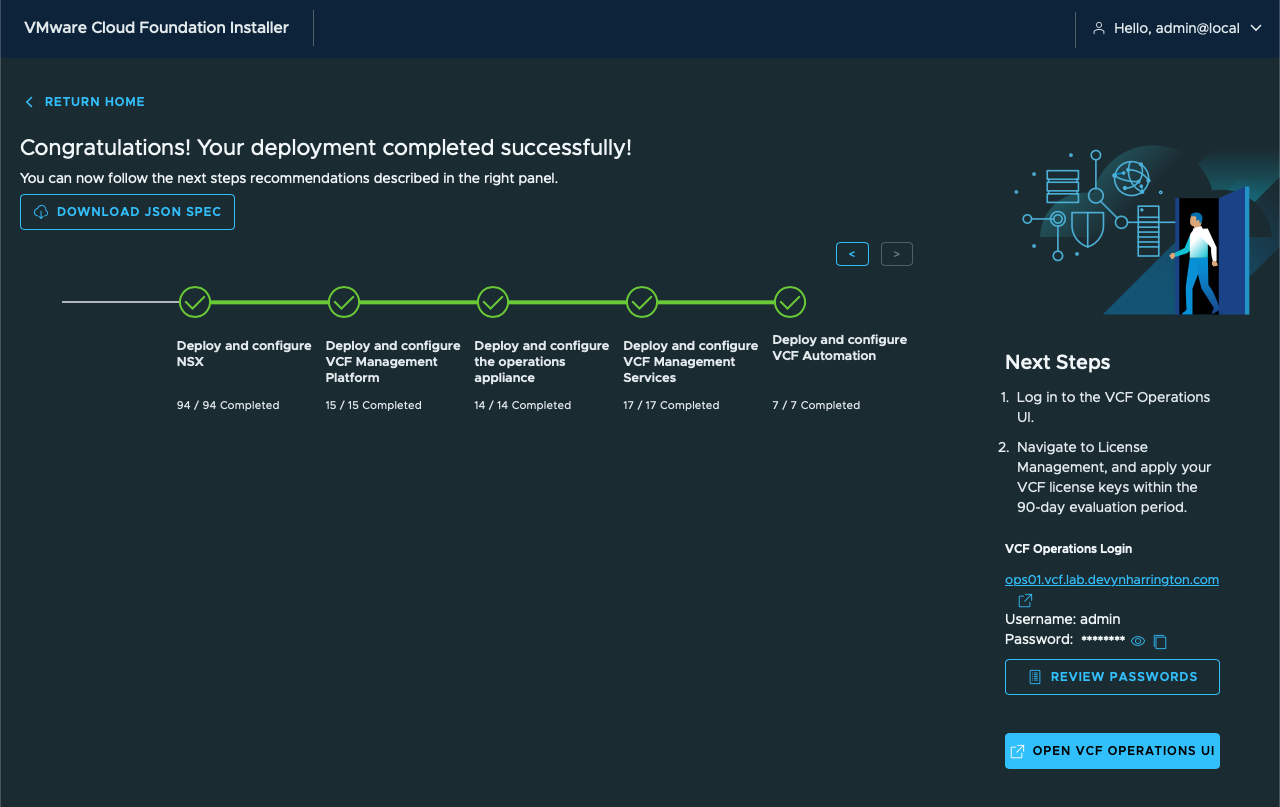Image resolution: width=1280 pixels, height=807 pixels.
Task: Click '15 / 15 Completed' status text
Action: pos(374,405)
